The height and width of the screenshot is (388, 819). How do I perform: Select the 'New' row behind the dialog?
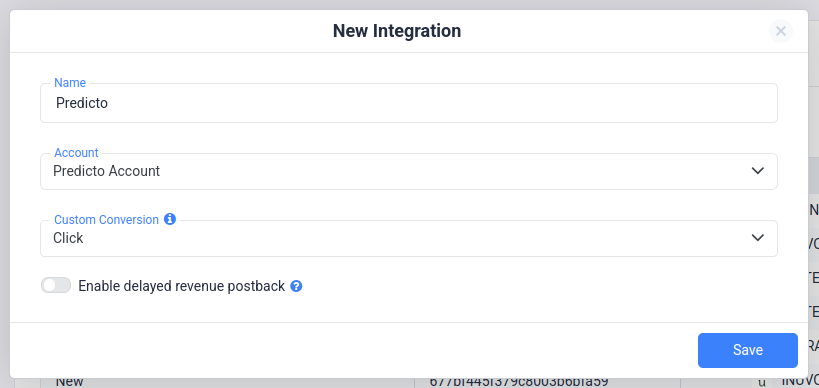(69, 382)
